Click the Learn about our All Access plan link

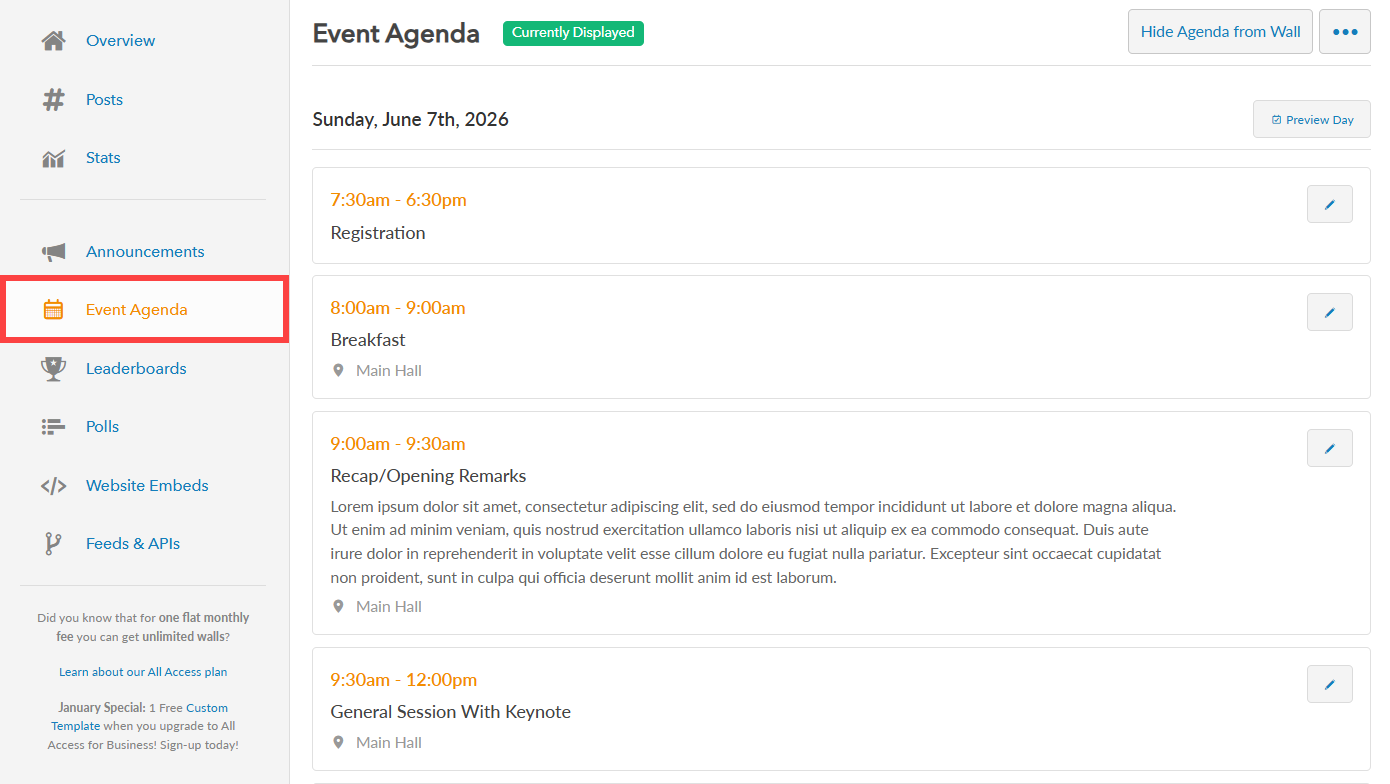click(x=143, y=671)
